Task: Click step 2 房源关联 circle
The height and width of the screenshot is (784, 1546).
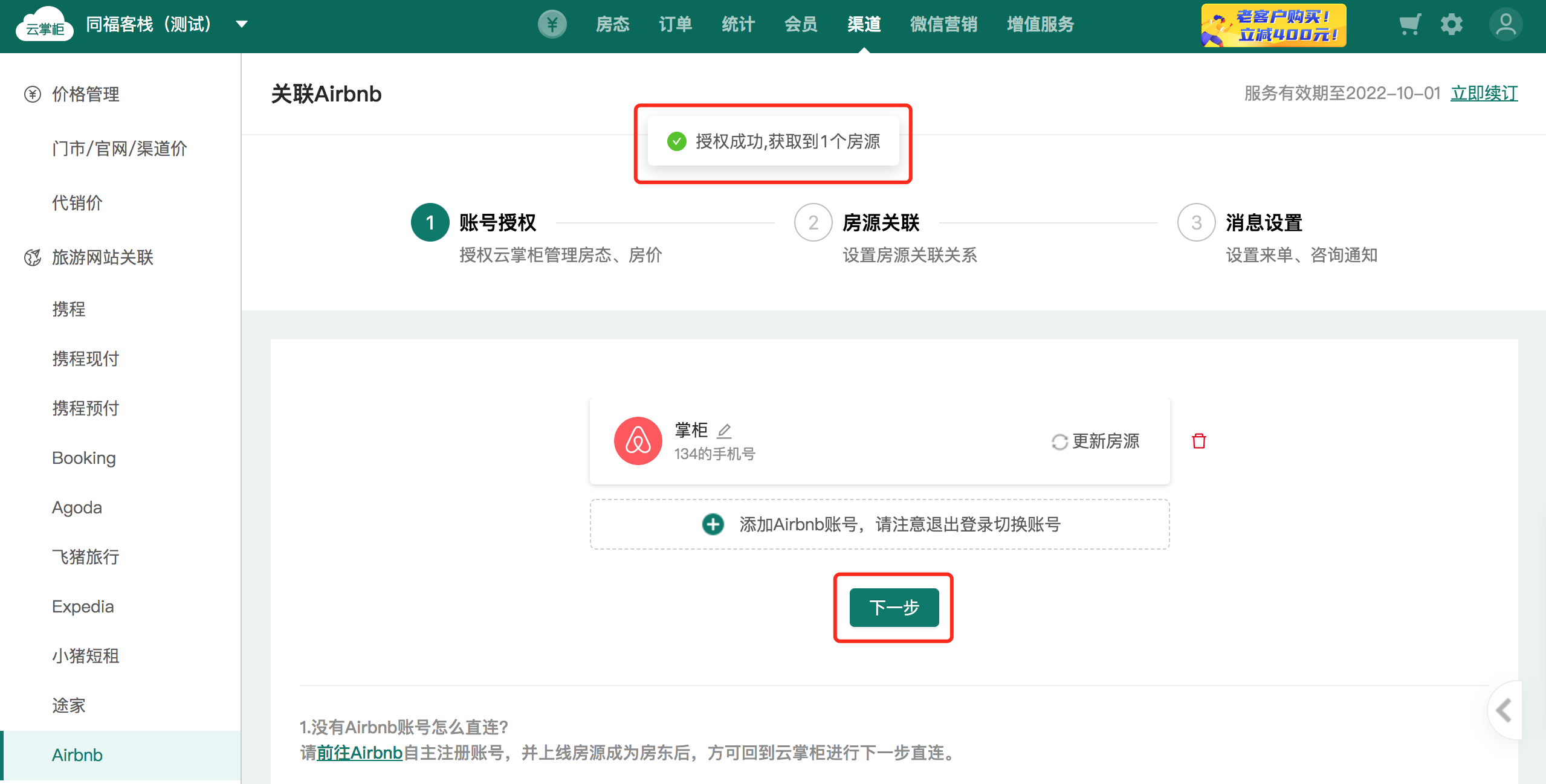Action: point(813,222)
